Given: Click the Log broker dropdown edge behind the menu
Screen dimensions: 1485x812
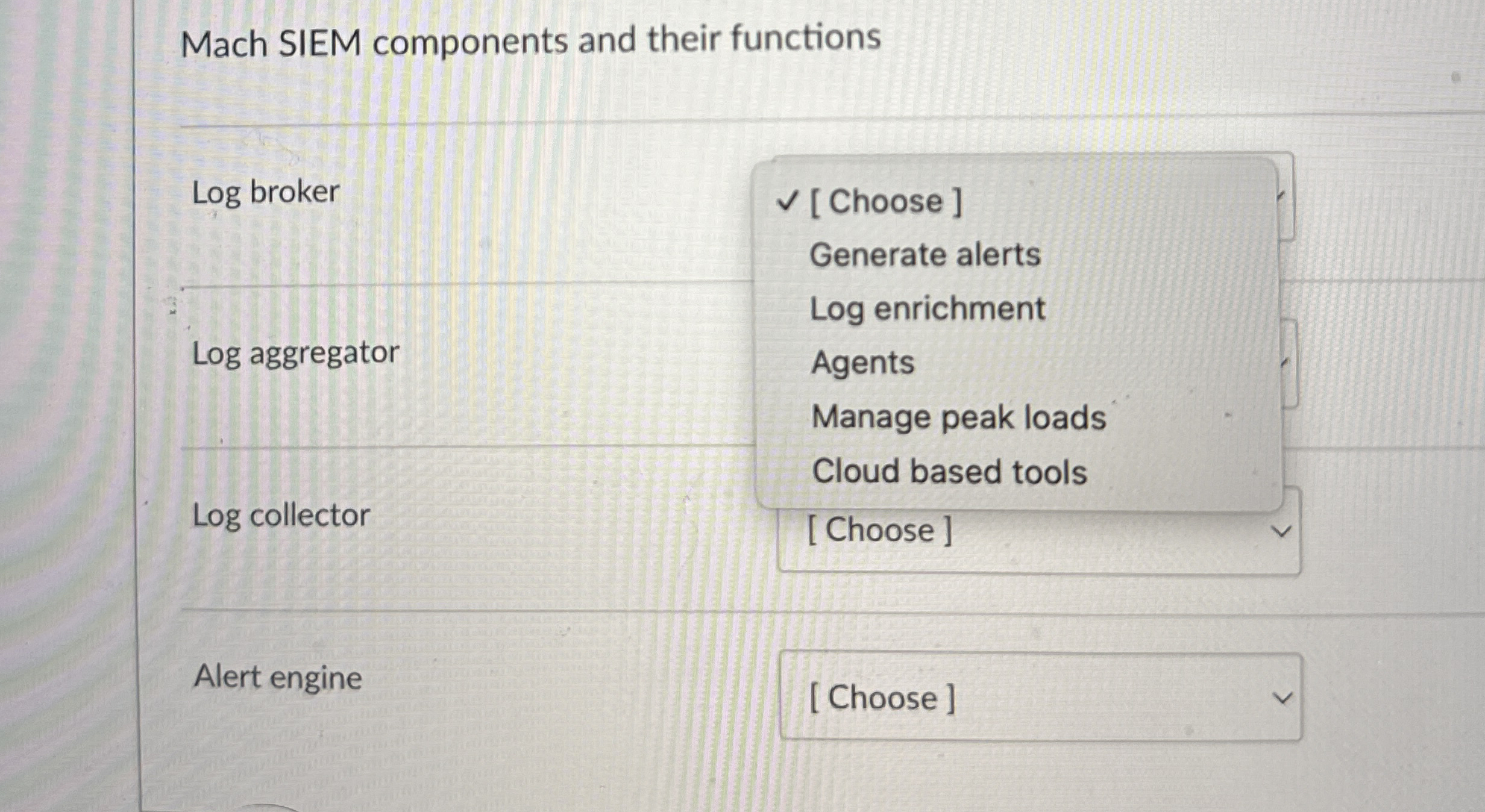Looking at the screenshot, I should [x=1287, y=196].
